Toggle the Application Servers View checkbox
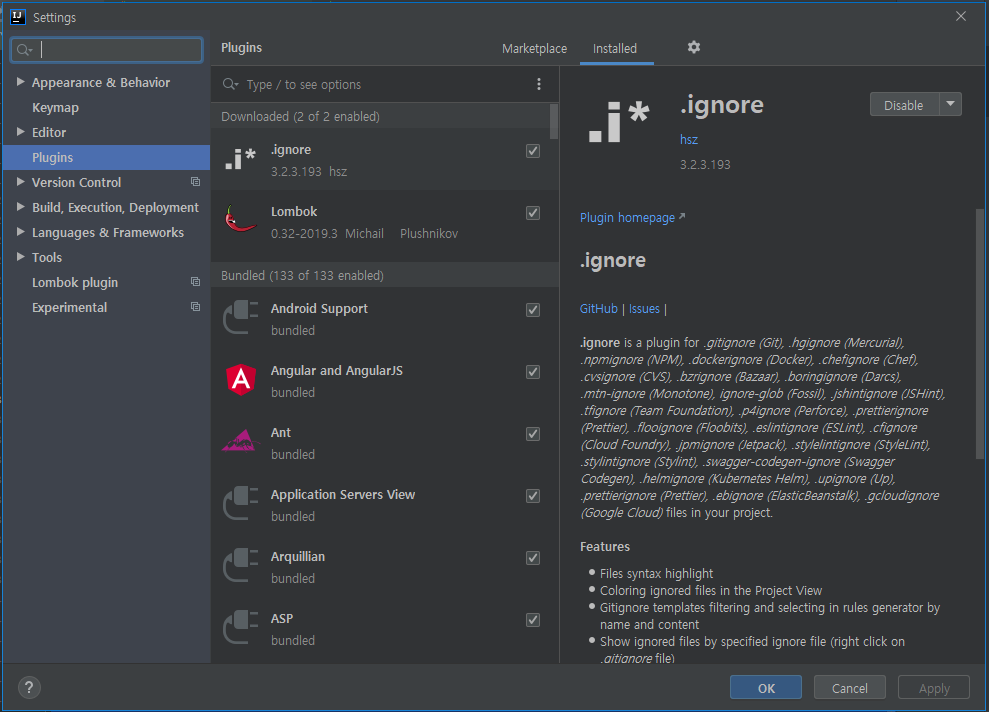The height and width of the screenshot is (712, 989). (x=533, y=496)
